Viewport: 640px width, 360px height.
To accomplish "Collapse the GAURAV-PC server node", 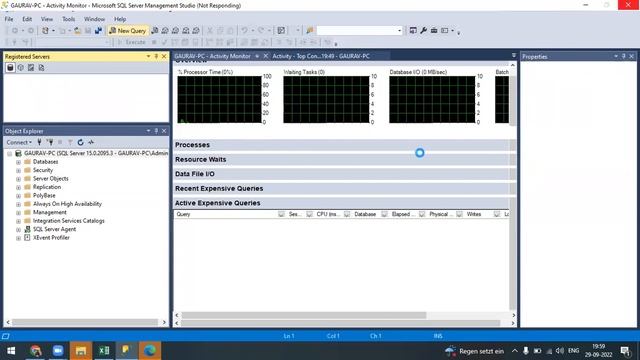I will [x=10, y=153].
